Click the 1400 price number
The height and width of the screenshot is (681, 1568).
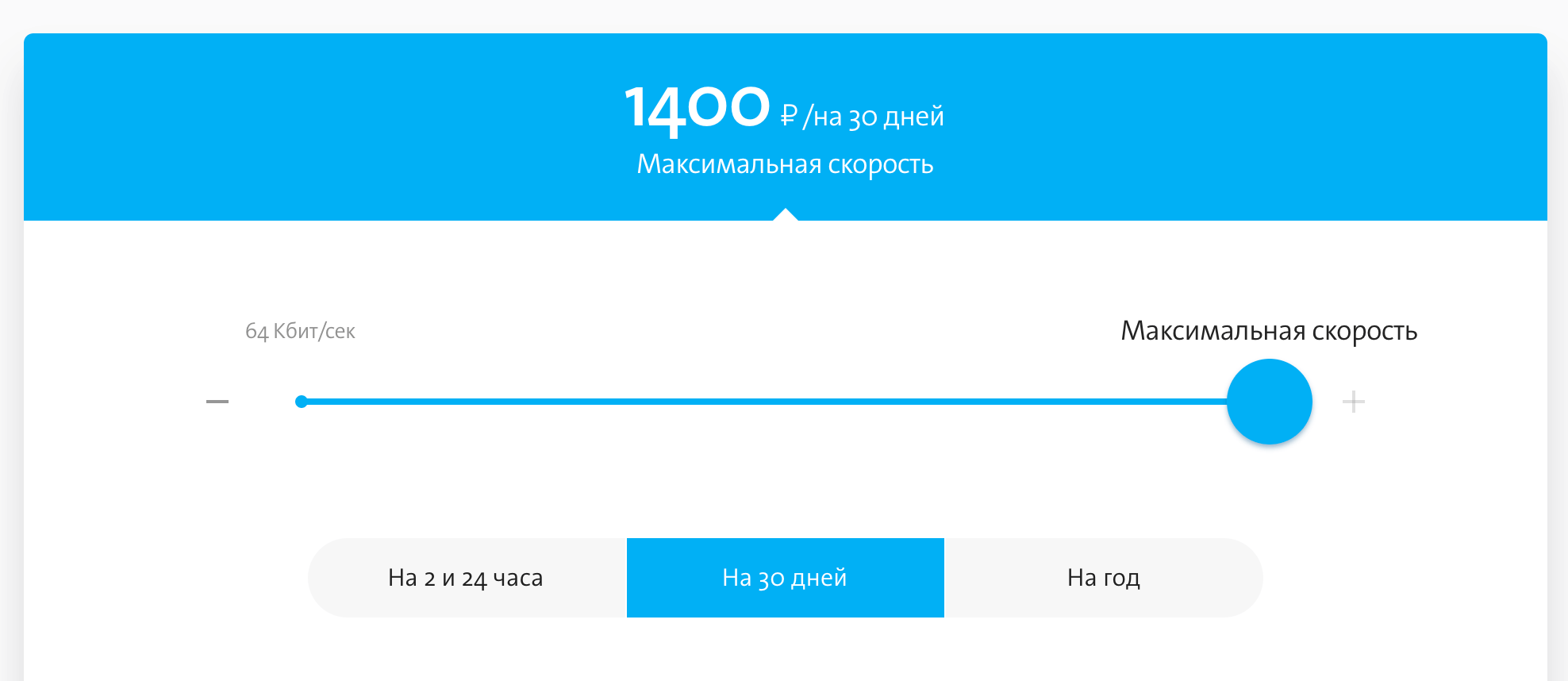click(697, 109)
